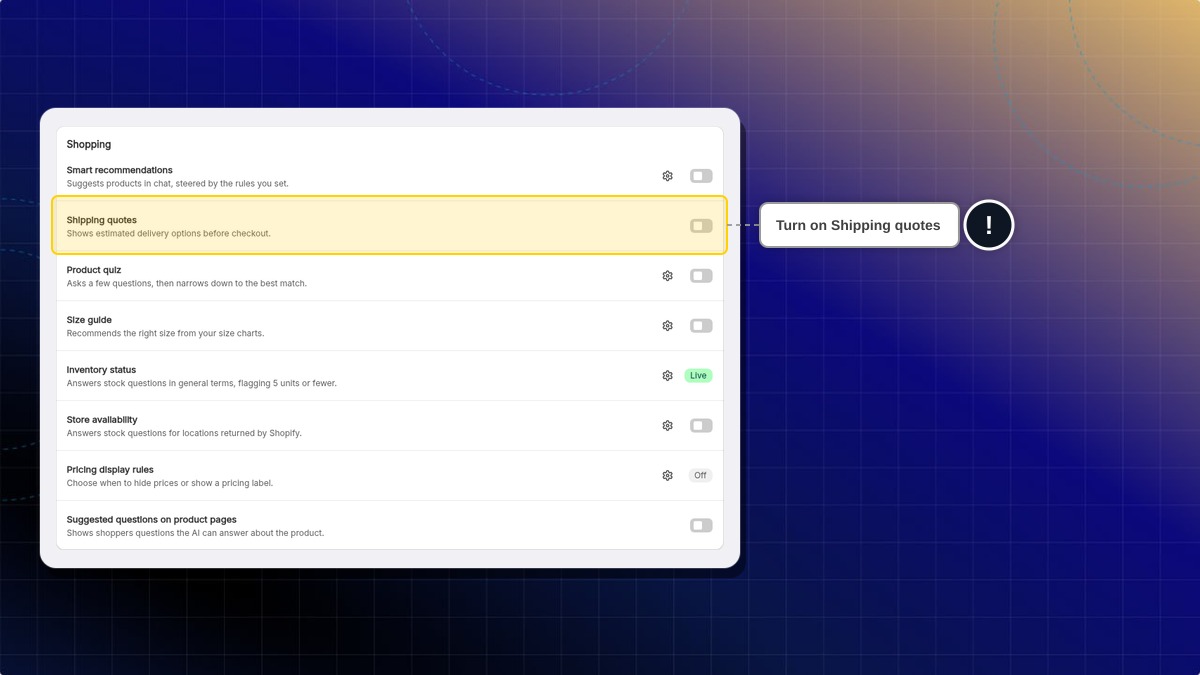
Task: Toggle Suggested questions on product pages
Action: coord(701,526)
